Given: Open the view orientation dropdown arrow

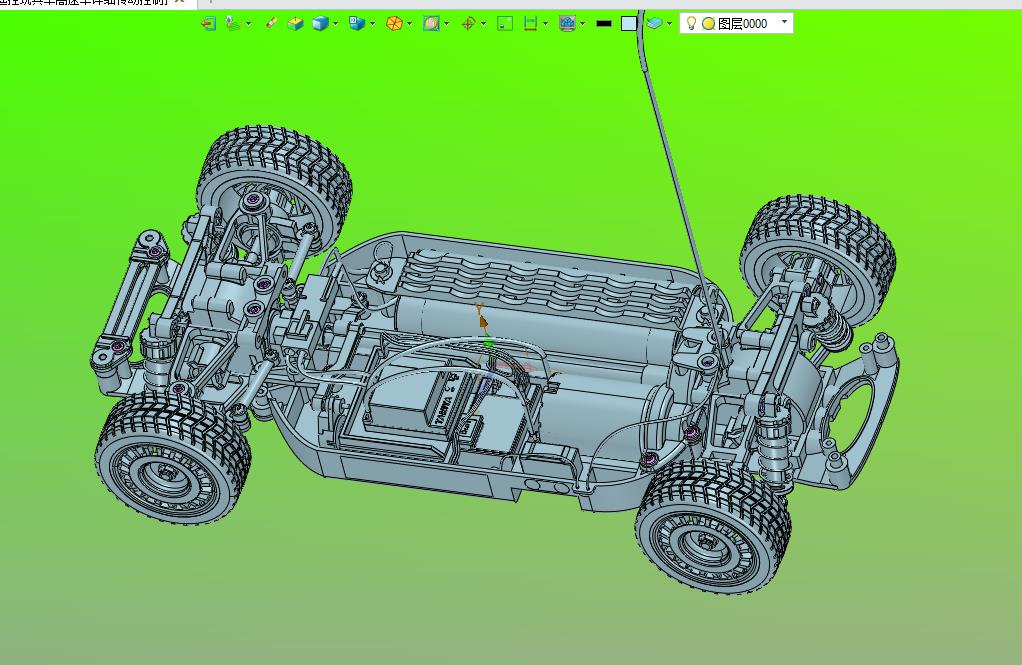Looking at the screenshot, I should [x=372, y=23].
